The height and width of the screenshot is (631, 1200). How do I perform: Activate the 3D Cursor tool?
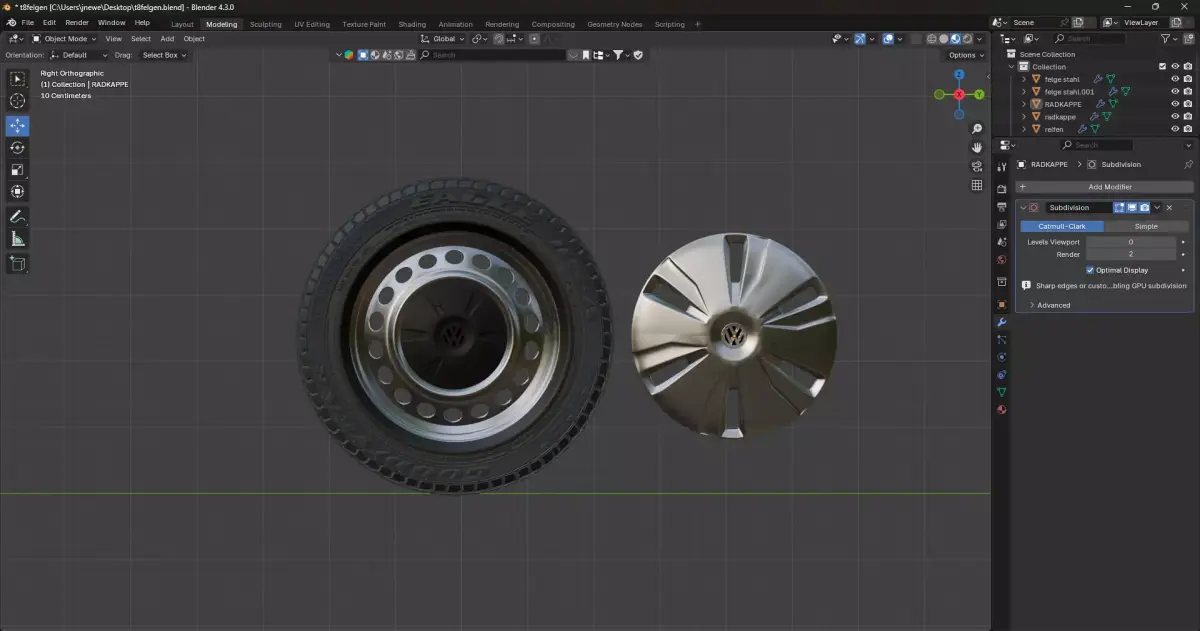(x=17, y=101)
